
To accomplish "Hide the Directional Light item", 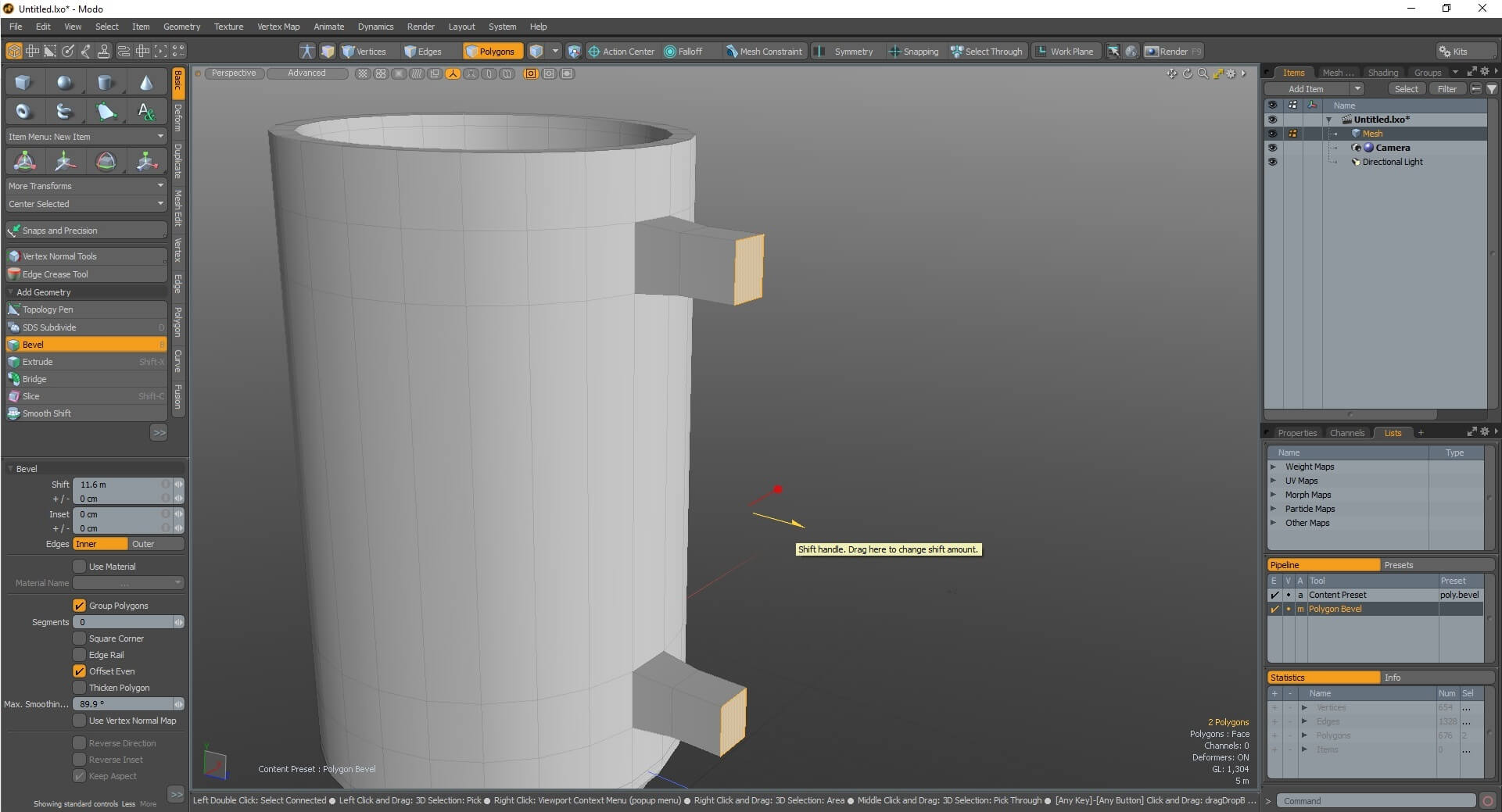I will [1273, 162].
